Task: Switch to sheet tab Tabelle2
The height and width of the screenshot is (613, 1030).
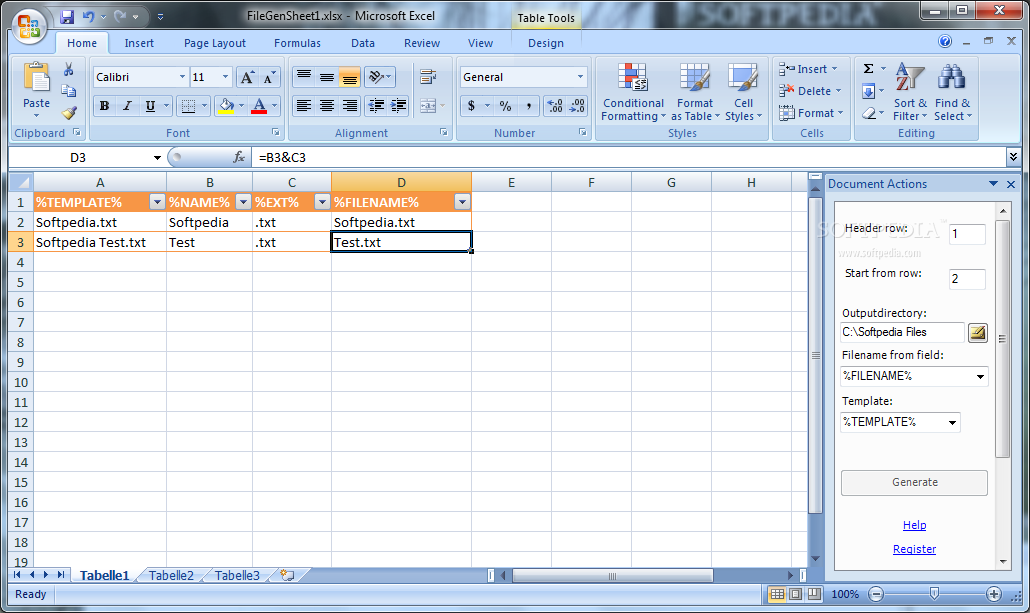Action: (171, 576)
